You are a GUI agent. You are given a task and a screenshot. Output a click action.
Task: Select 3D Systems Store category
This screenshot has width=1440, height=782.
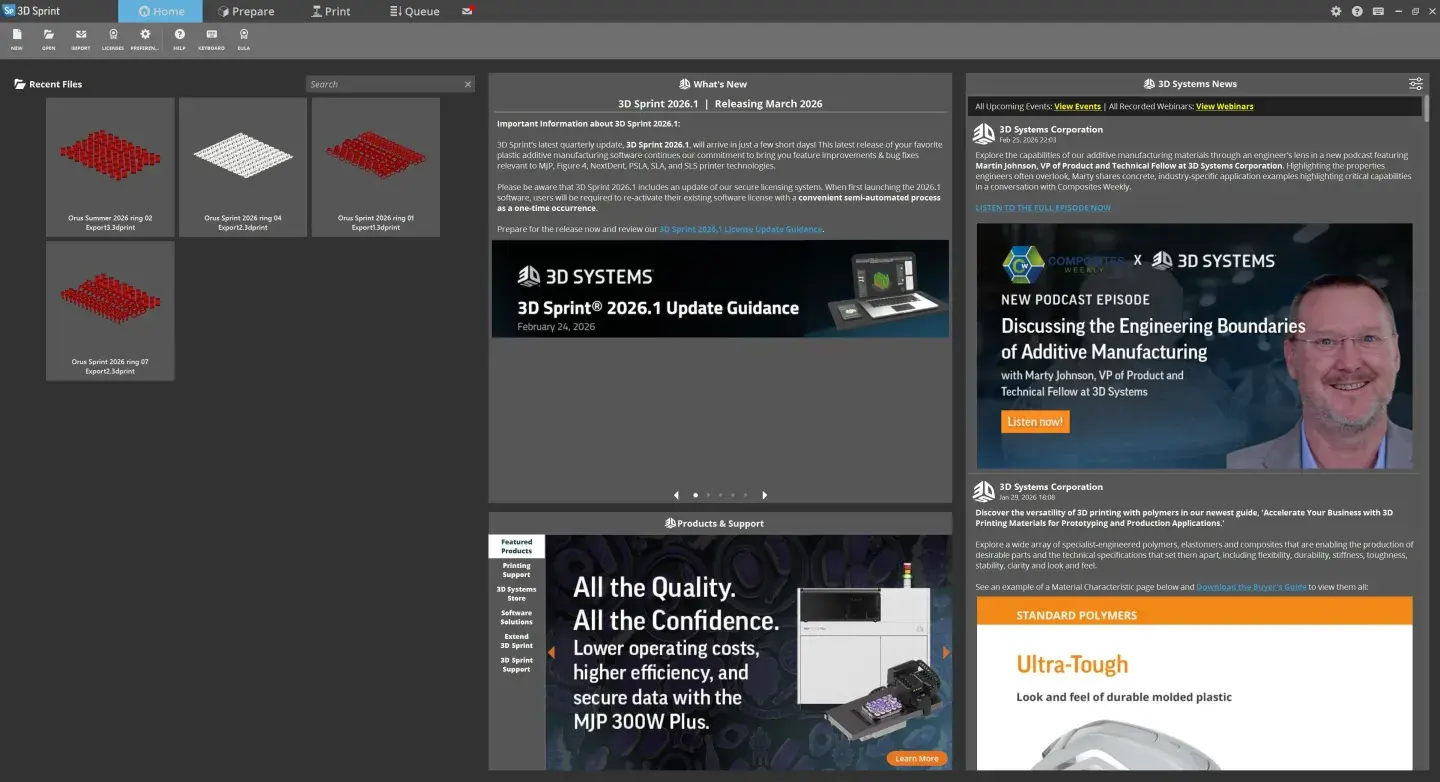517,594
